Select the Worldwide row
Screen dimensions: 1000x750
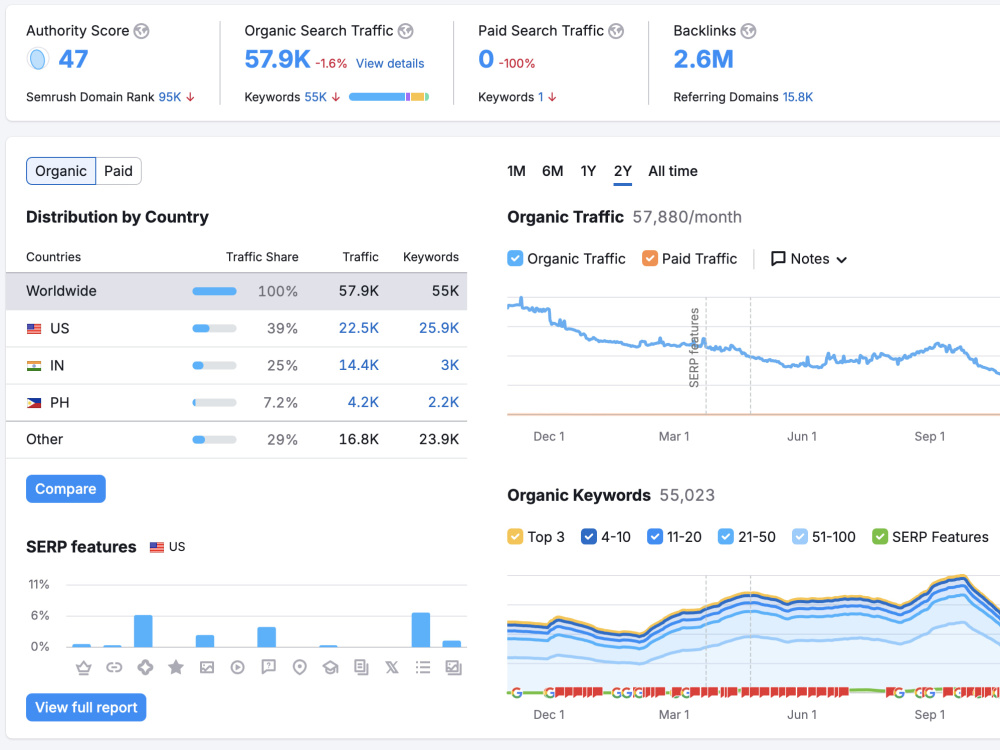coord(237,291)
